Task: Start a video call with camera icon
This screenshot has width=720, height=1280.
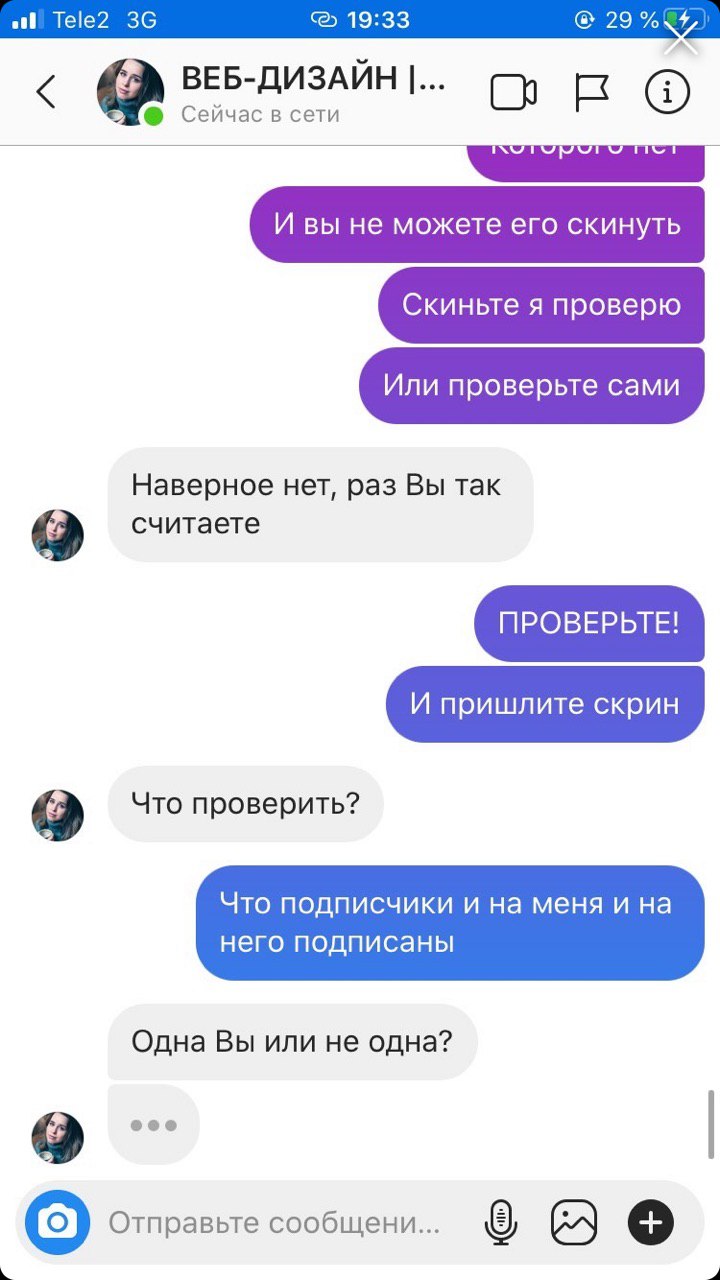Action: 513,93
